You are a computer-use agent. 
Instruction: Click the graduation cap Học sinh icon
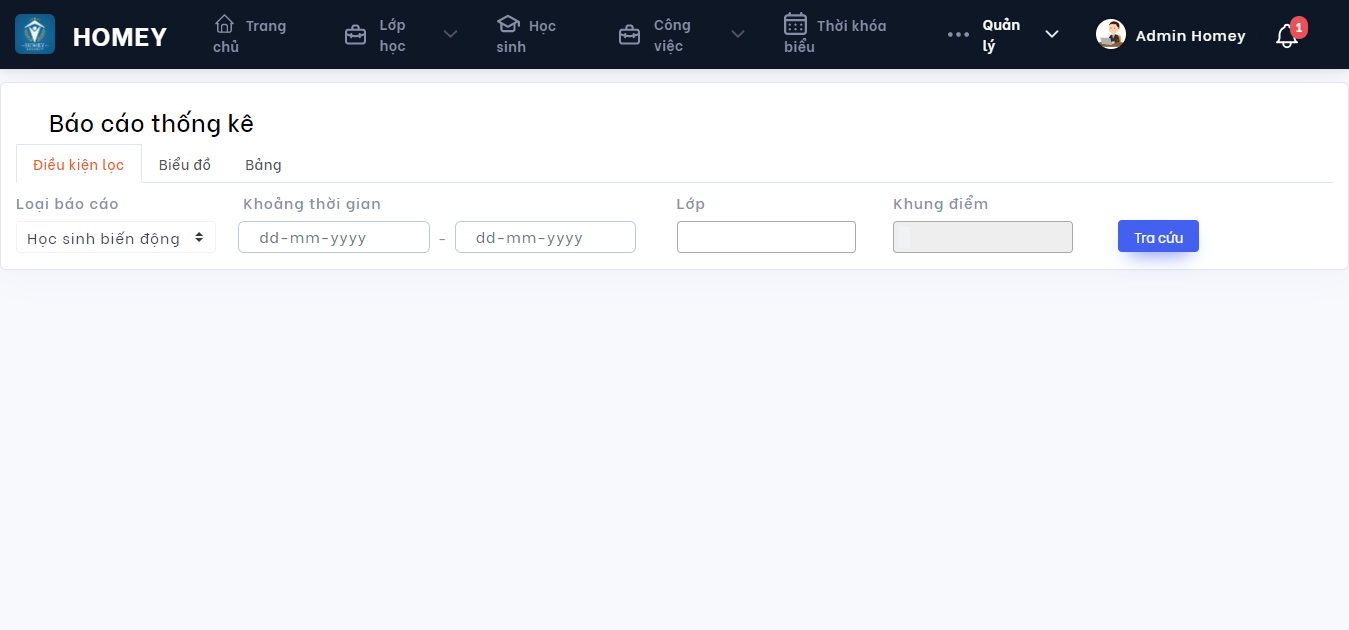click(x=508, y=24)
